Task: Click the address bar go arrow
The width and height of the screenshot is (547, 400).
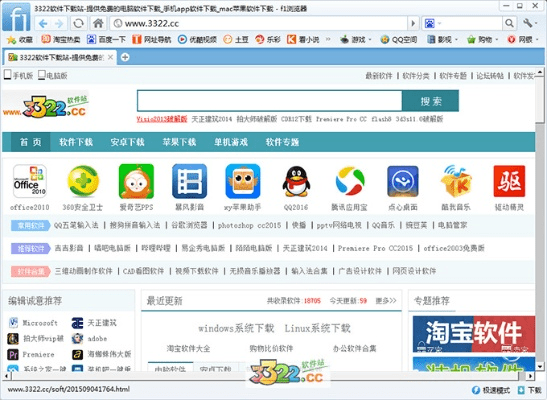Action: click(x=413, y=23)
